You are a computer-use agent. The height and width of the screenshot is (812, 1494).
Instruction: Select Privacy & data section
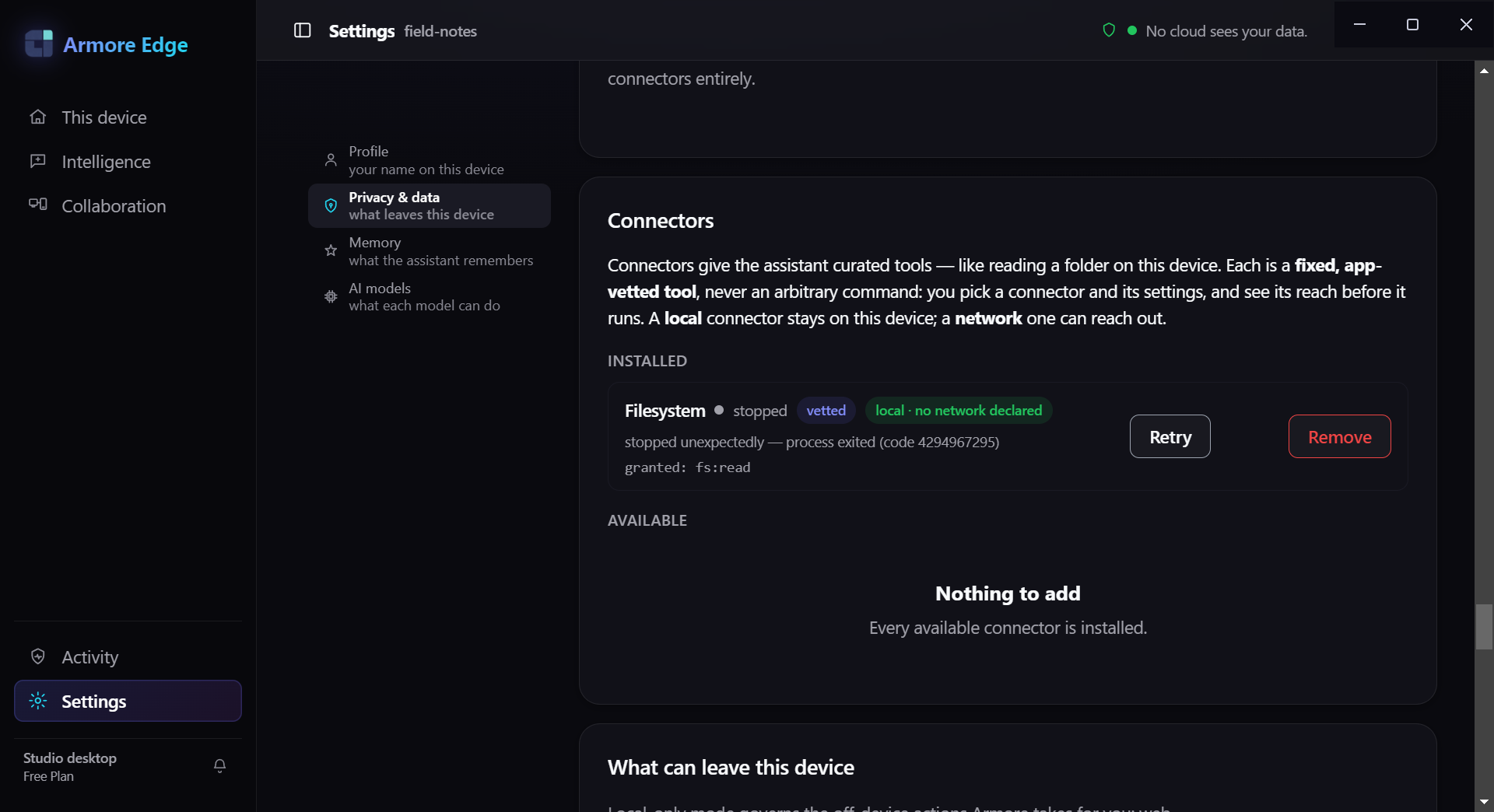(x=430, y=205)
